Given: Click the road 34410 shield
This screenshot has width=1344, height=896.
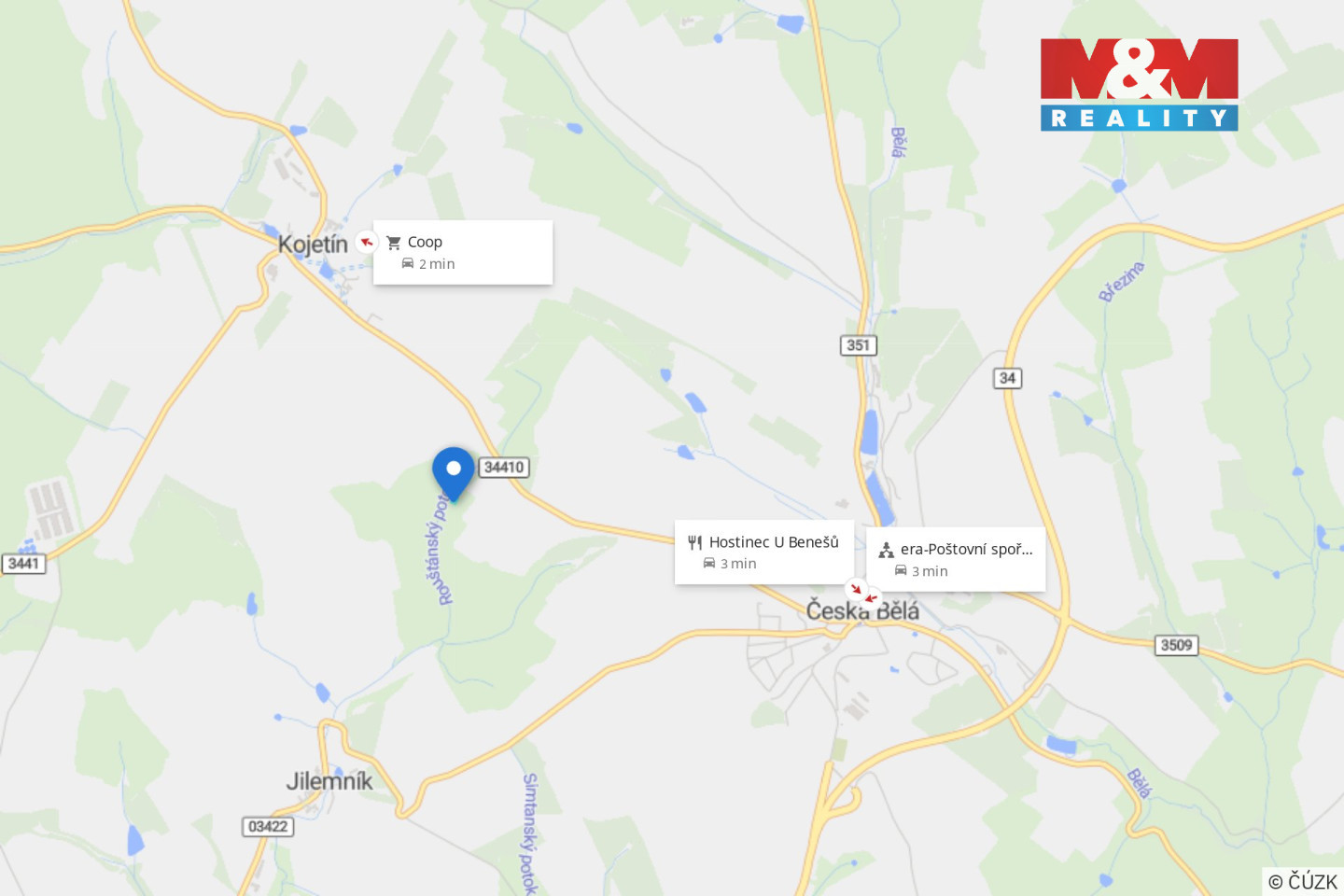Looking at the screenshot, I should (x=504, y=468).
